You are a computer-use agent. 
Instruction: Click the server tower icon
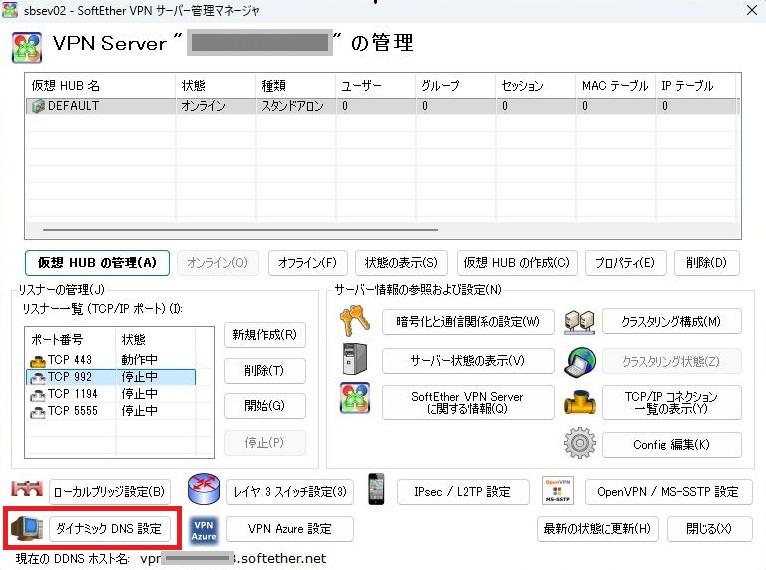coord(355,359)
